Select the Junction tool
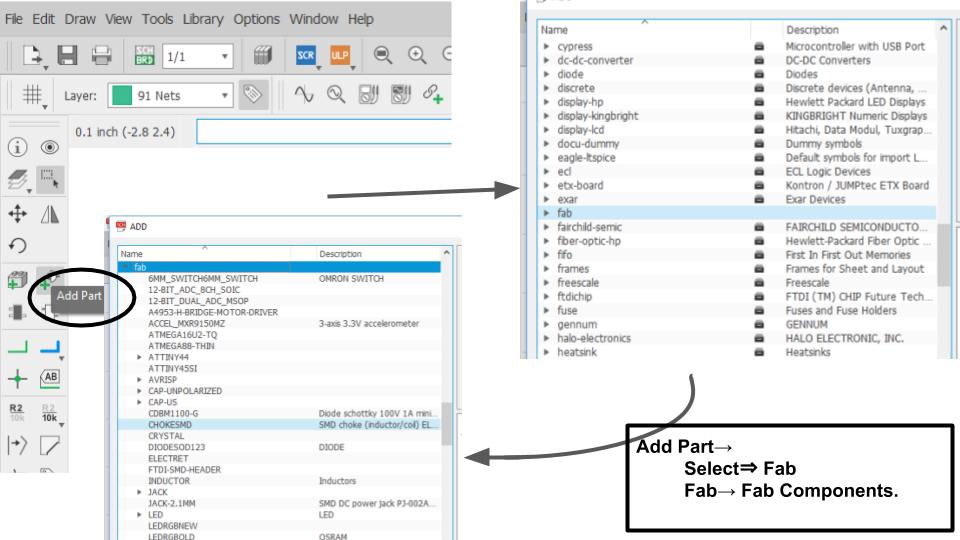This screenshot has height=540, width=960. (x=17, y=379)
